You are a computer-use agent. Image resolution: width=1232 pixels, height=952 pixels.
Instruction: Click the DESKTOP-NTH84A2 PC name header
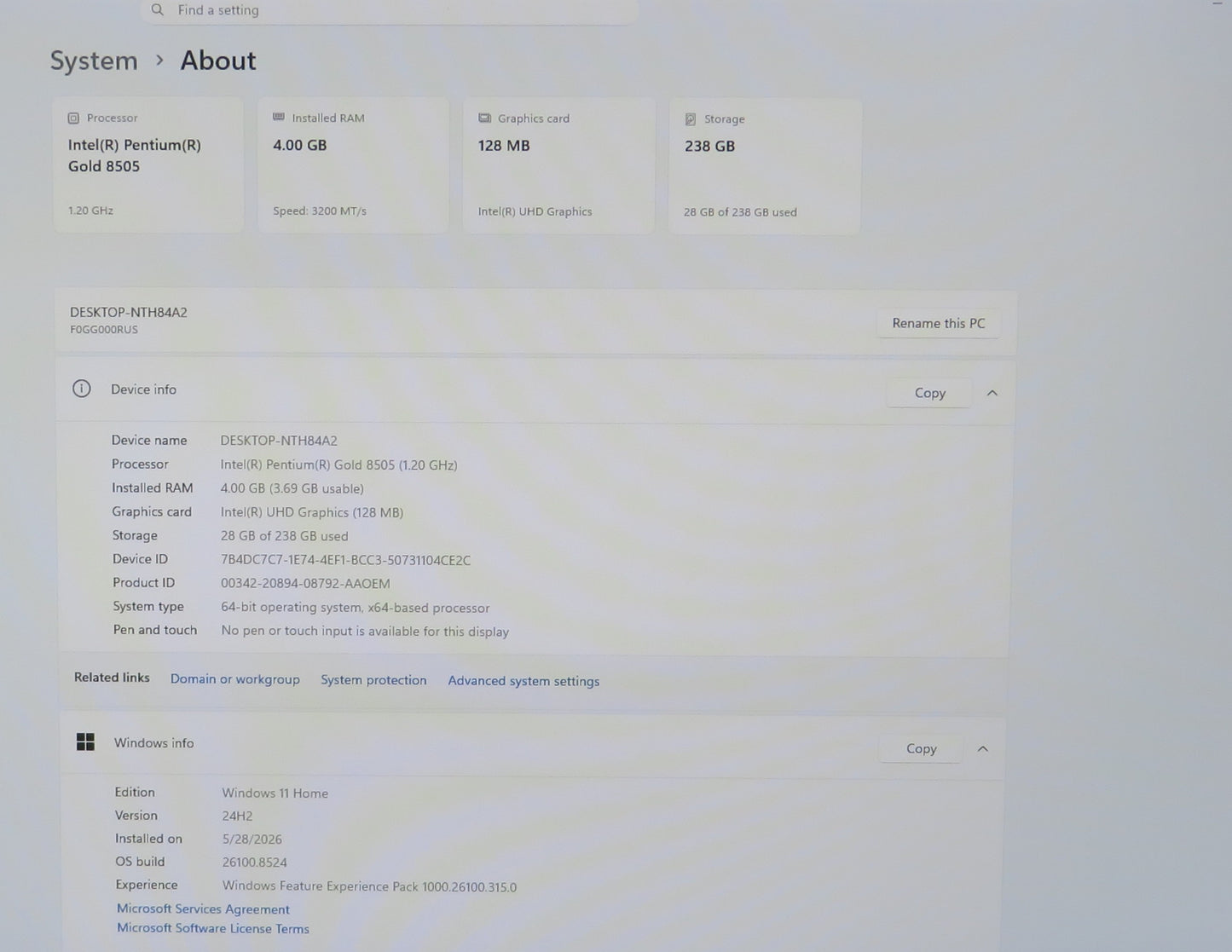tap(129, 312)
